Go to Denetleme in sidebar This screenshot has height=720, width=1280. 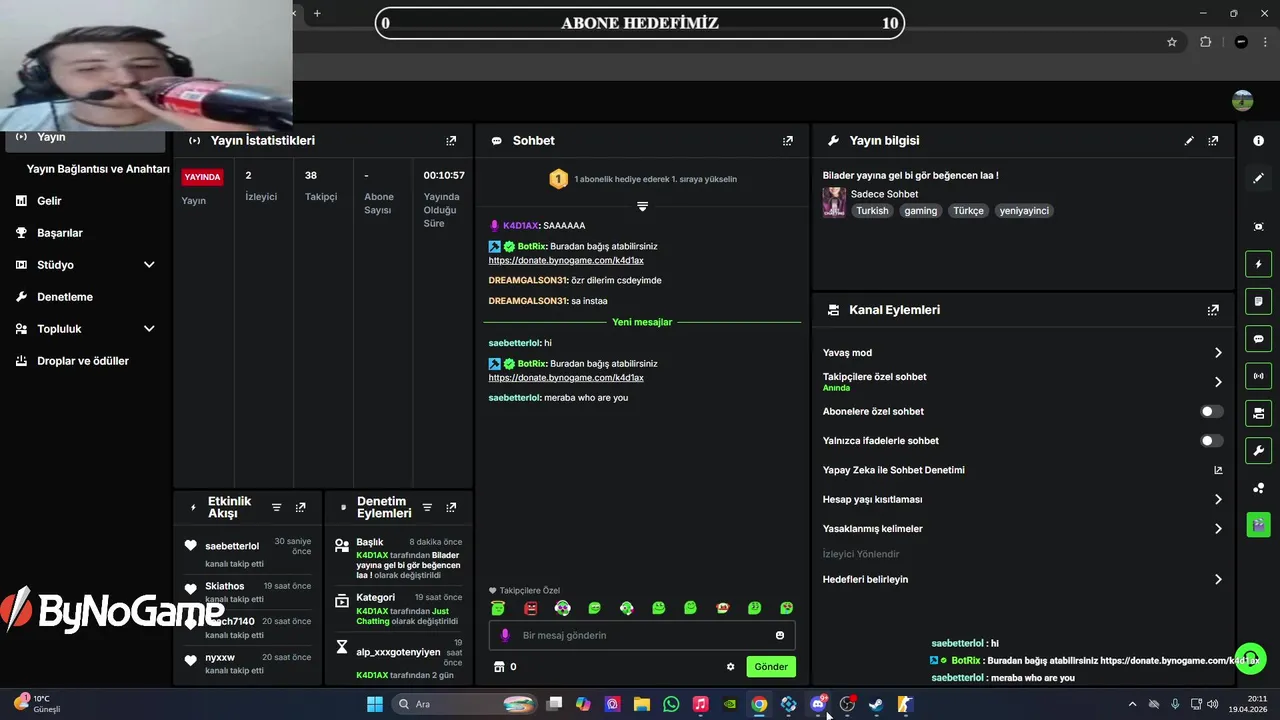pos(65,297)
